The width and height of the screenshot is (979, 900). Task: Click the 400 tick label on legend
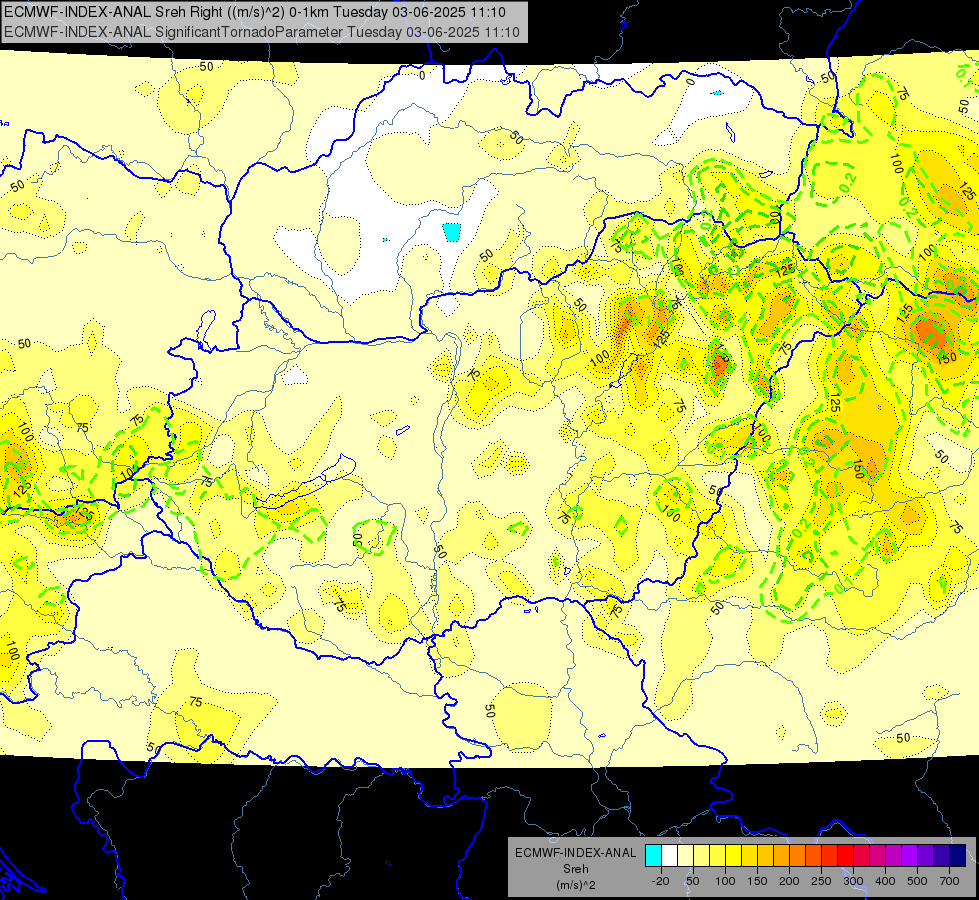[x=885, y=881]
